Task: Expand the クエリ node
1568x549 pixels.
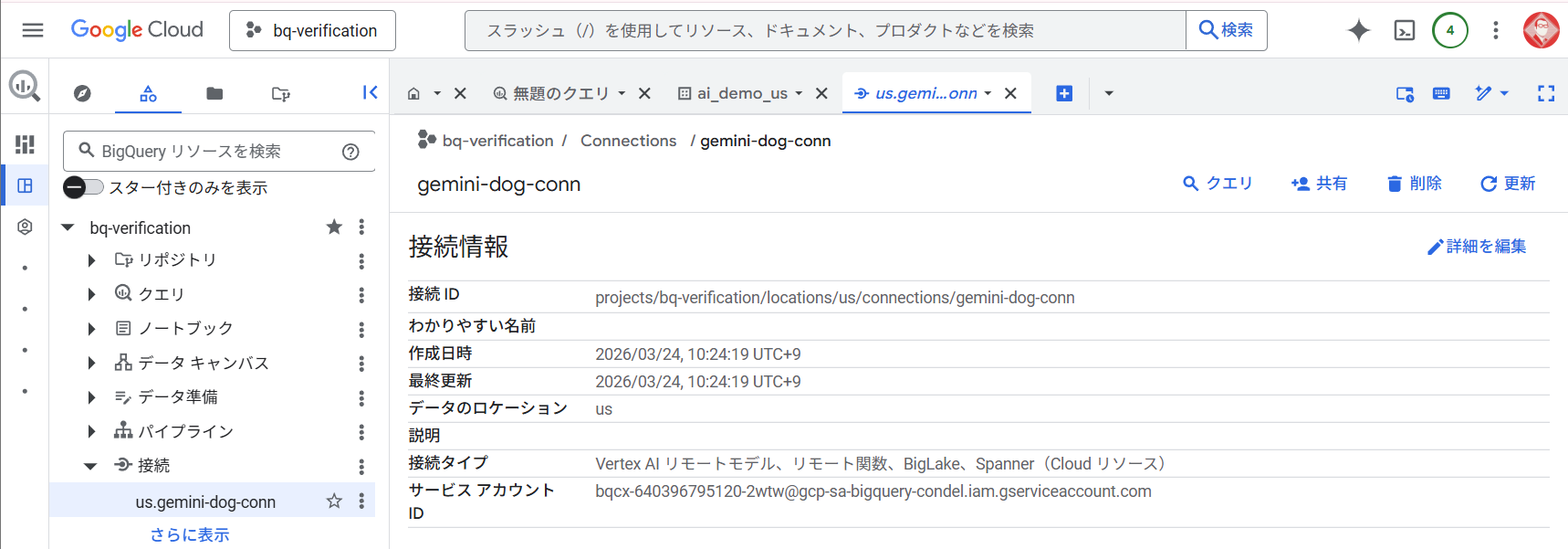Action: (x=91, y=294)
